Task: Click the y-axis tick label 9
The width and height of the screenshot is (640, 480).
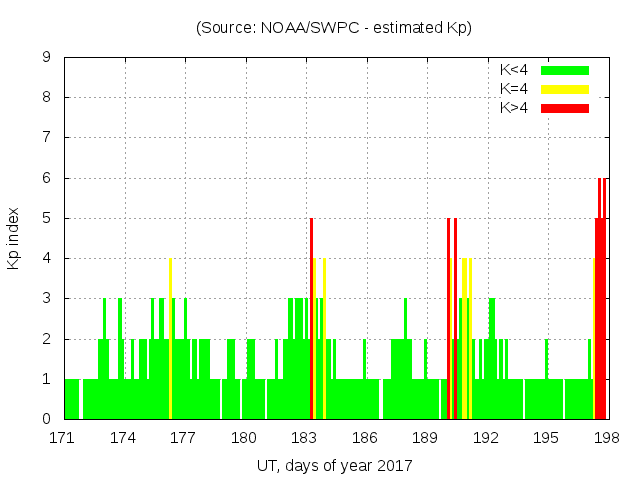Action: point(47,58)
